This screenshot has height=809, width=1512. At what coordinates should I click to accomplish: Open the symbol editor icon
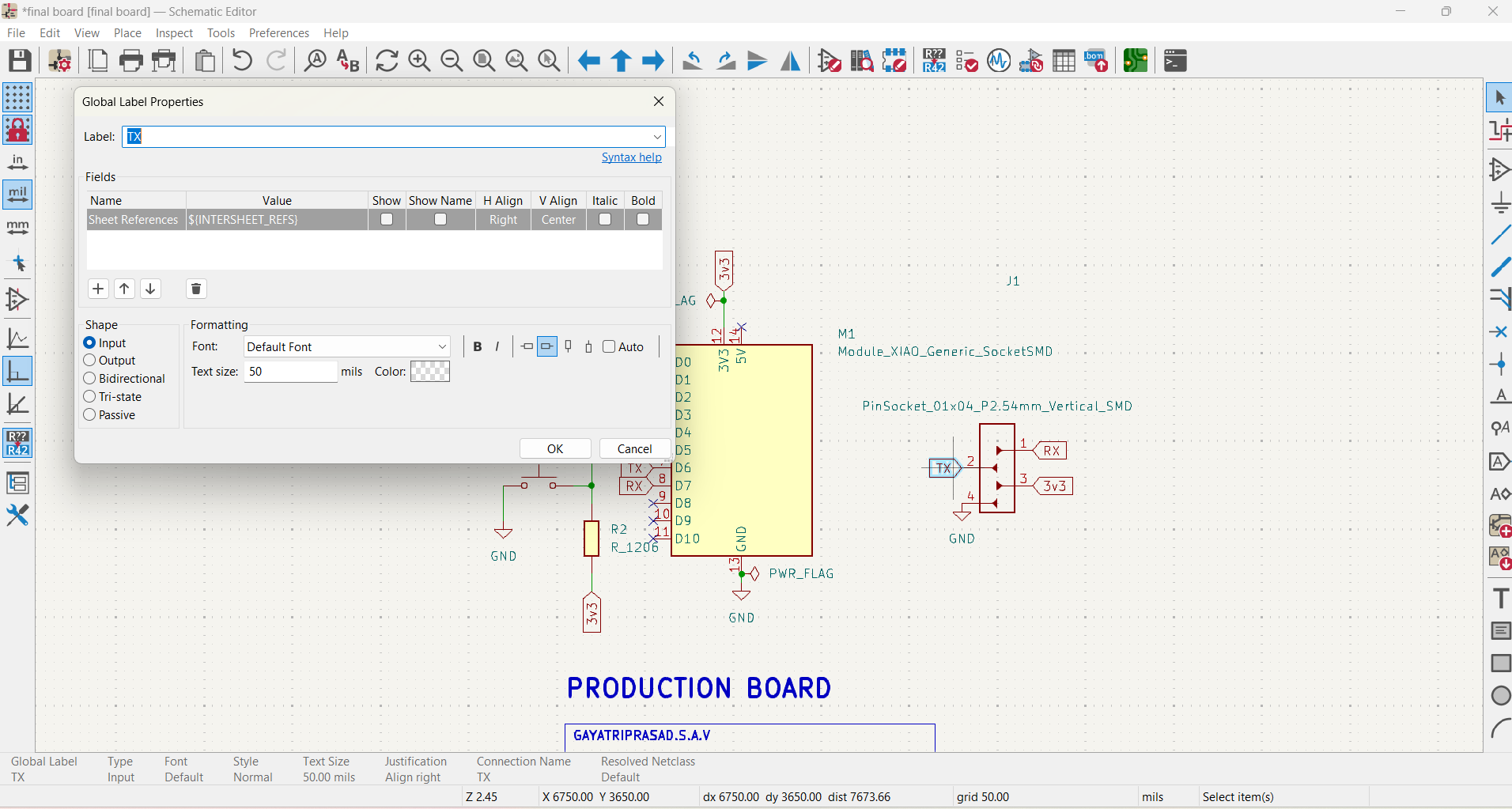pos(830,60)
